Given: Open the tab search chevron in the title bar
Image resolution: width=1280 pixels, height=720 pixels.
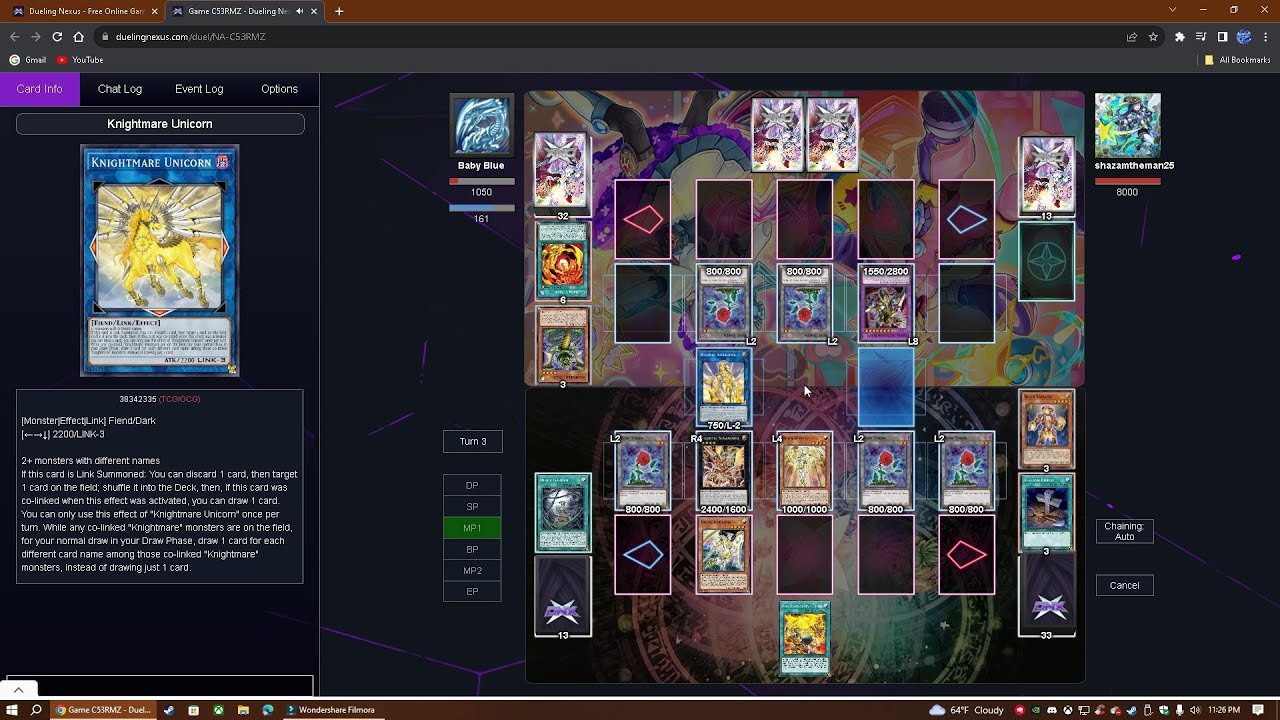Looking at the screenshot, I should click(x=1173, y=10).
